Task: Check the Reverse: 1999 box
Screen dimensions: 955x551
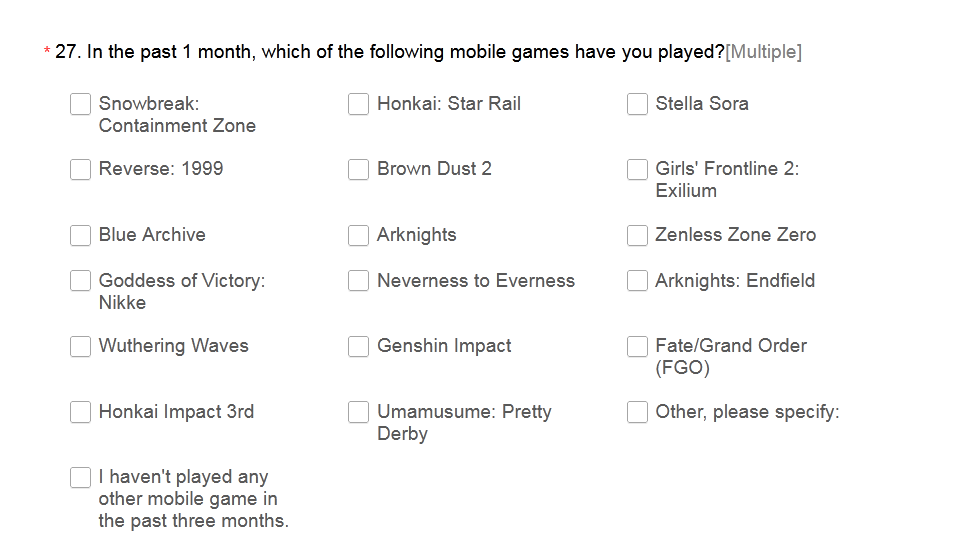Action: tap(80, 169)
